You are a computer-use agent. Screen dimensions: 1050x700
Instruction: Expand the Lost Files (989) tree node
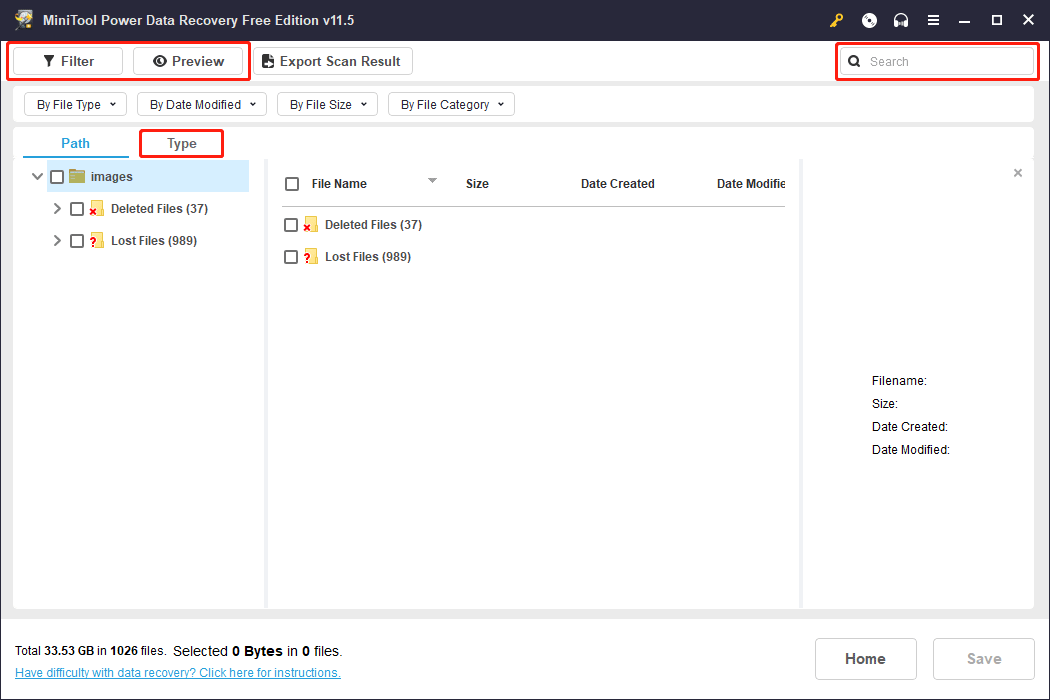[x=57, y=240]
